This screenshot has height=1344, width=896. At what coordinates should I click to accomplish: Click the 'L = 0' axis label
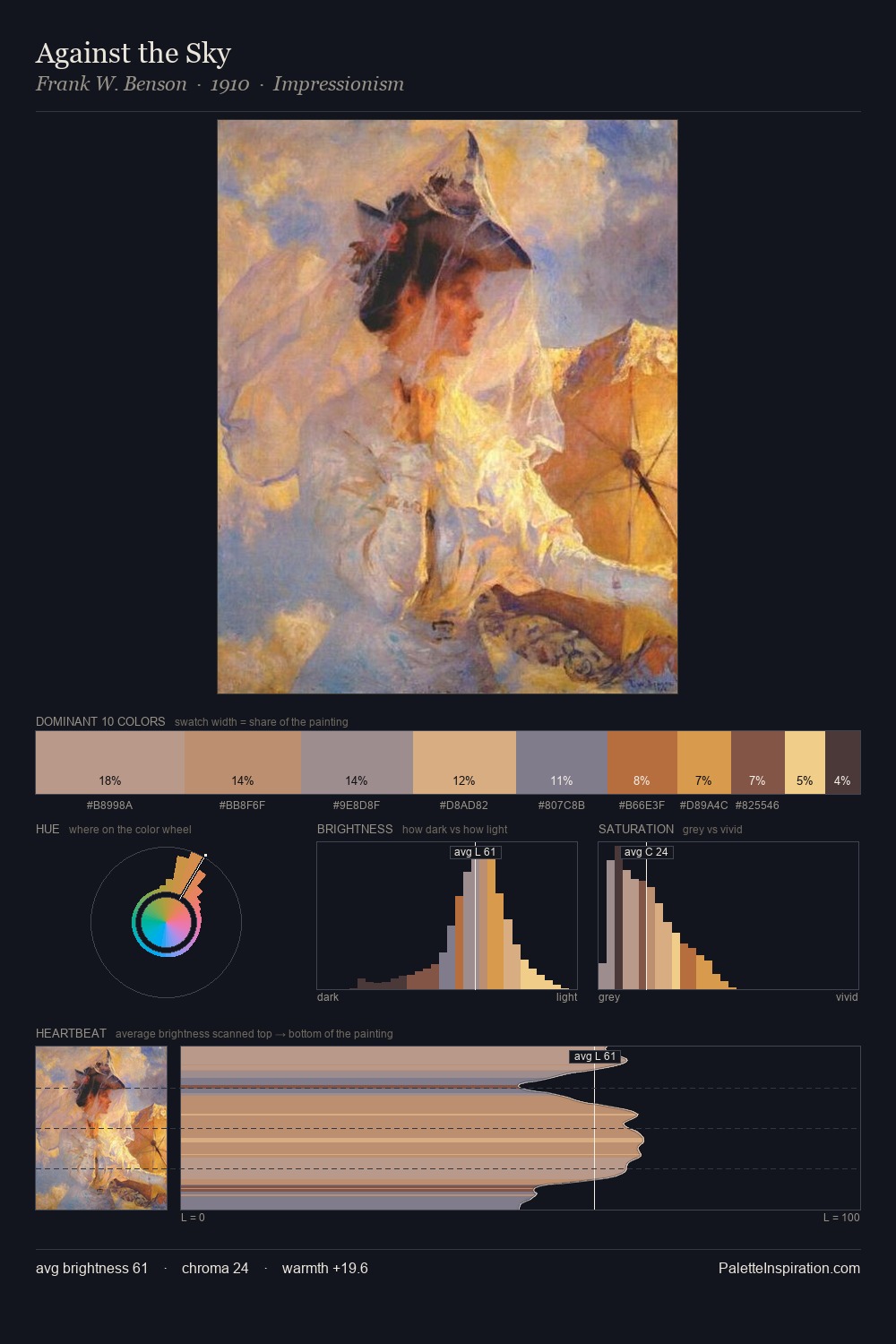(x=193, y=1218)
